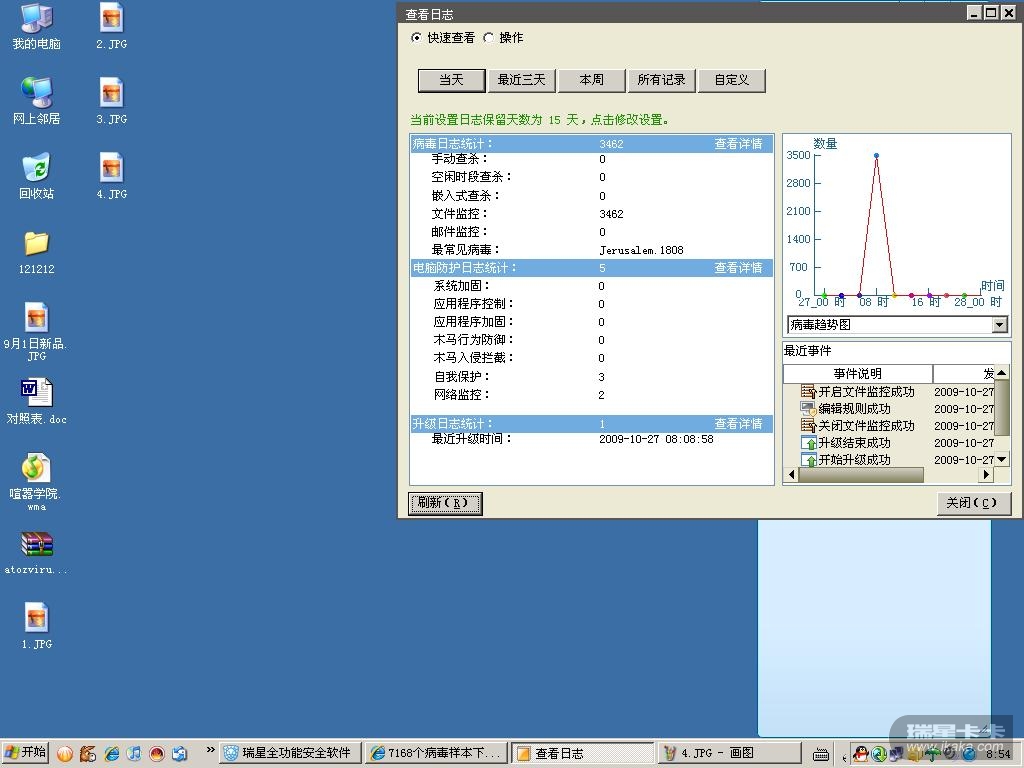Open the 121212 folder on desktop
Viewport: 1024px width, 768px height.
coord(36,243)
